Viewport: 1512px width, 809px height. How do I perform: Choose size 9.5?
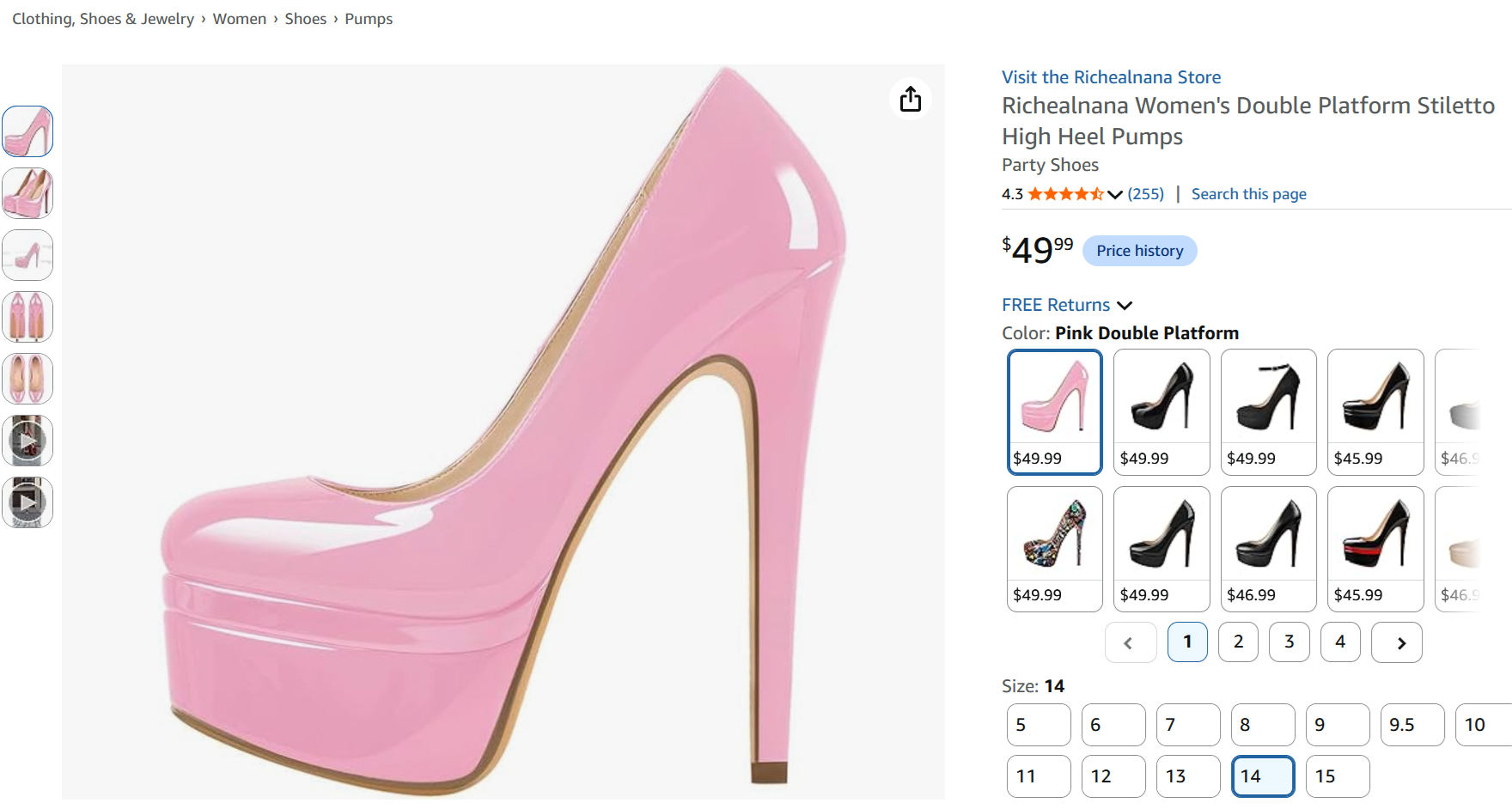point(1413,725)
